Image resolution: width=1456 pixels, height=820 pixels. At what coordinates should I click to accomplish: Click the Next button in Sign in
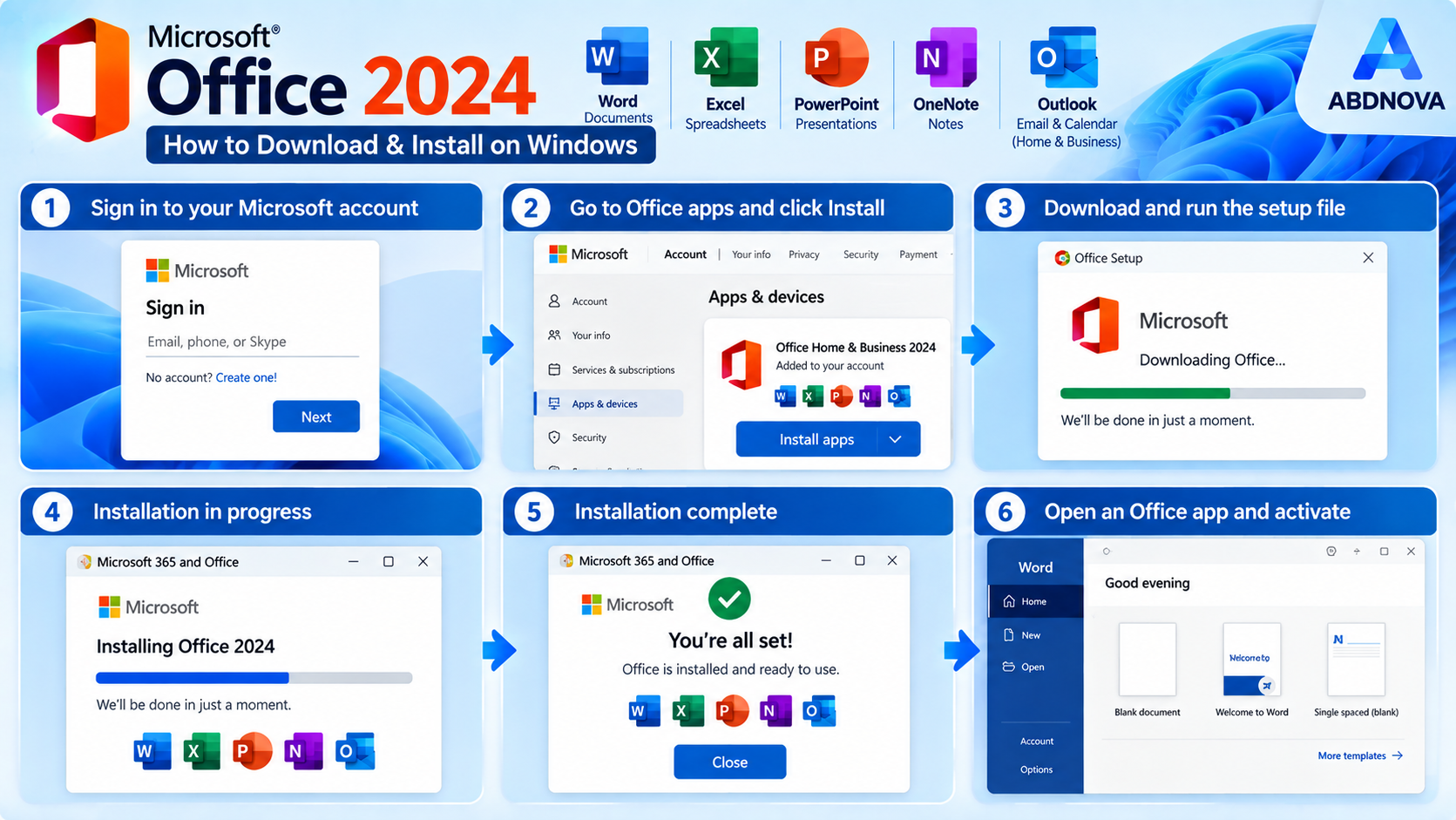[x=316, y=417]
